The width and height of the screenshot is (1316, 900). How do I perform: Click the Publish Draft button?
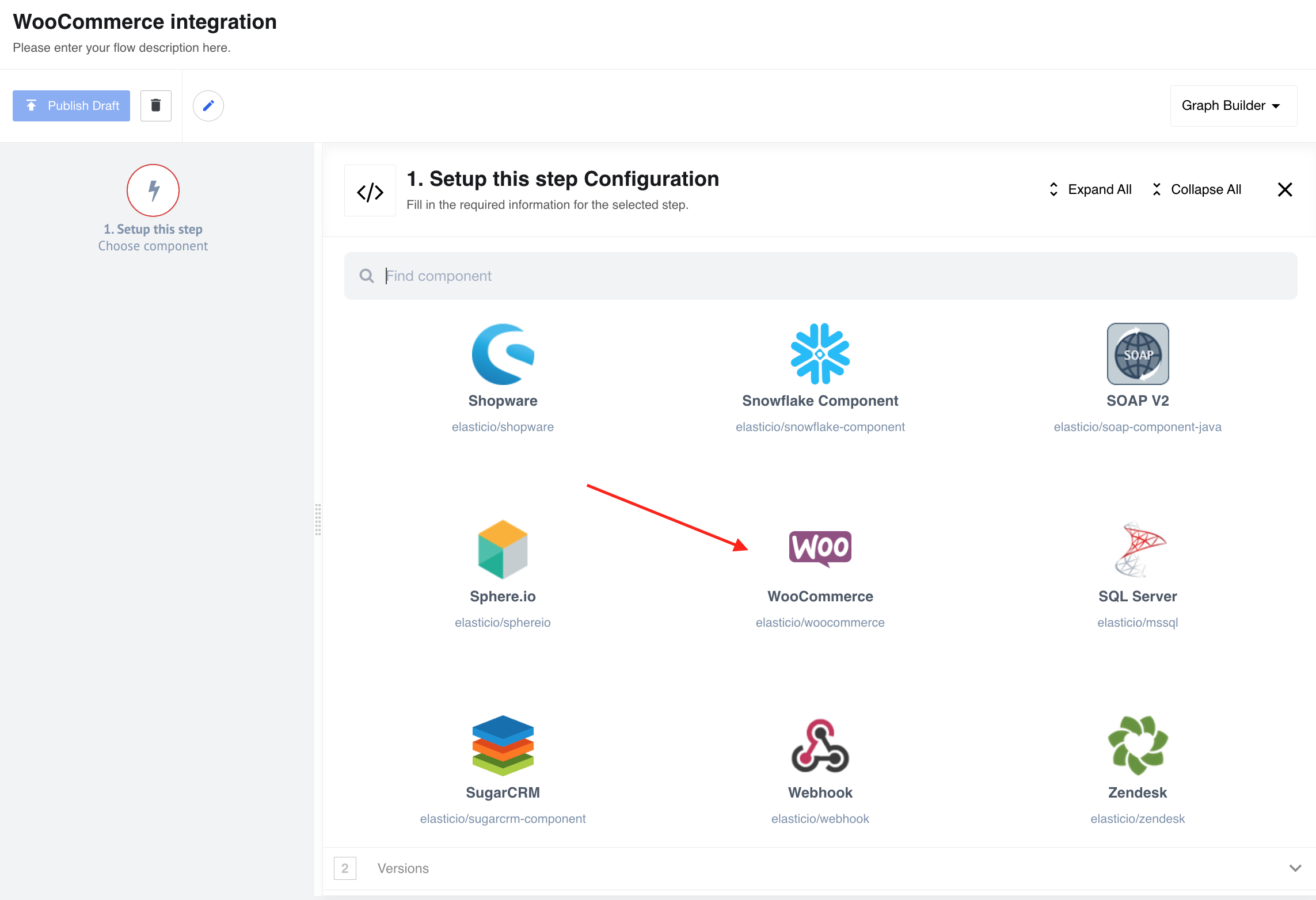pos(71,106)
